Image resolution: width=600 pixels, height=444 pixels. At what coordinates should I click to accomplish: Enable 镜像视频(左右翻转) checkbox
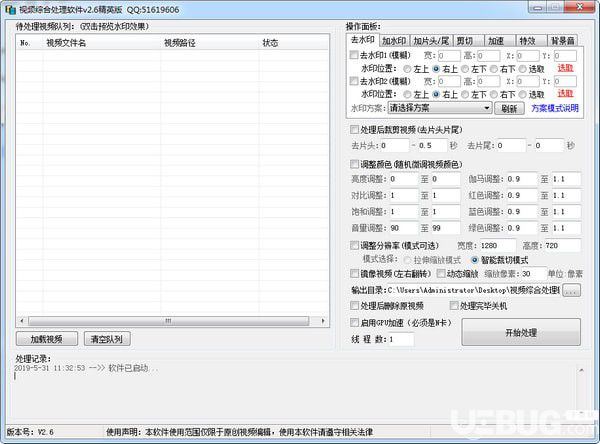(x=354, y=274)
